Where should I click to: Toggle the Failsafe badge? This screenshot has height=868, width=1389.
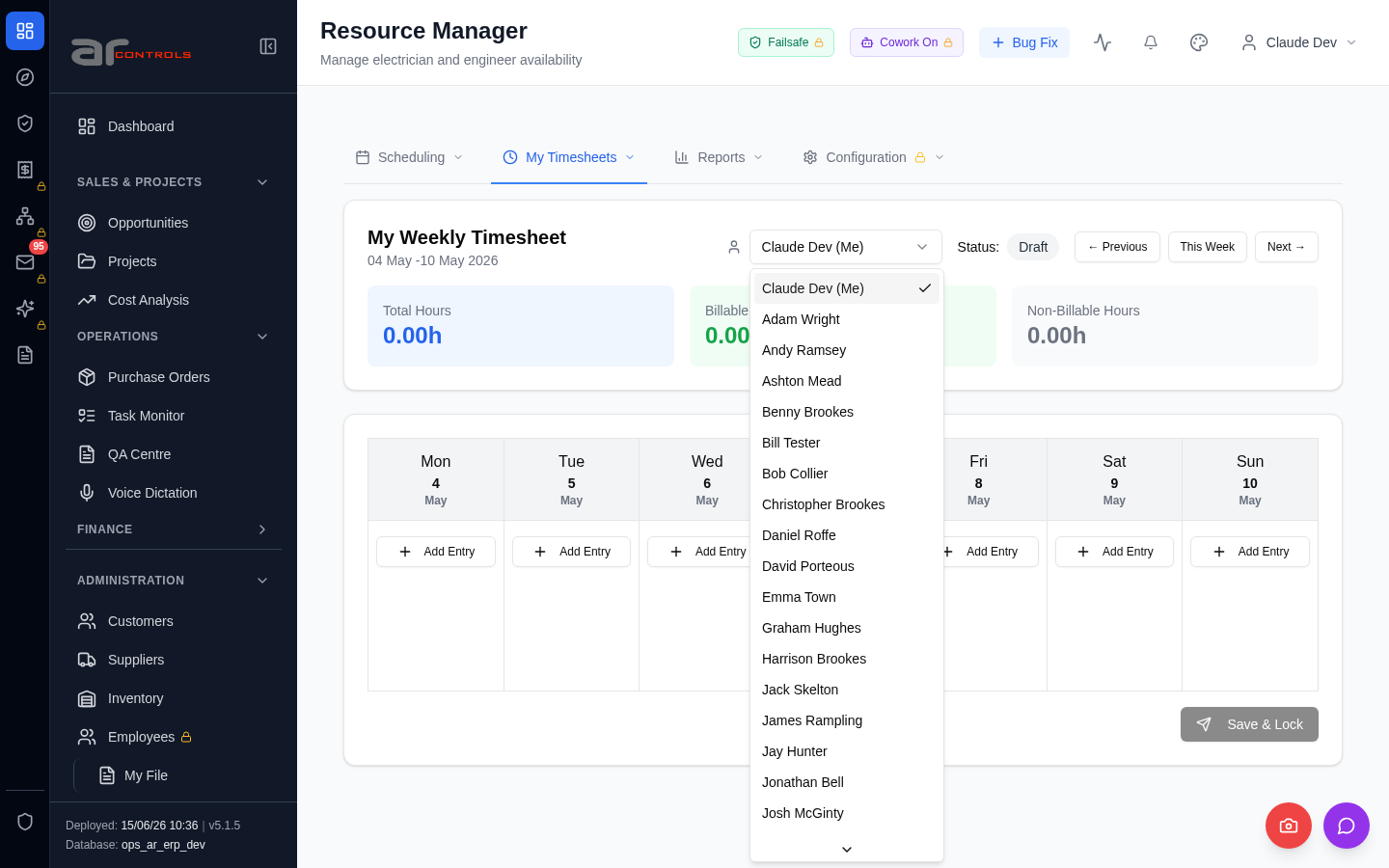point(786,42)
